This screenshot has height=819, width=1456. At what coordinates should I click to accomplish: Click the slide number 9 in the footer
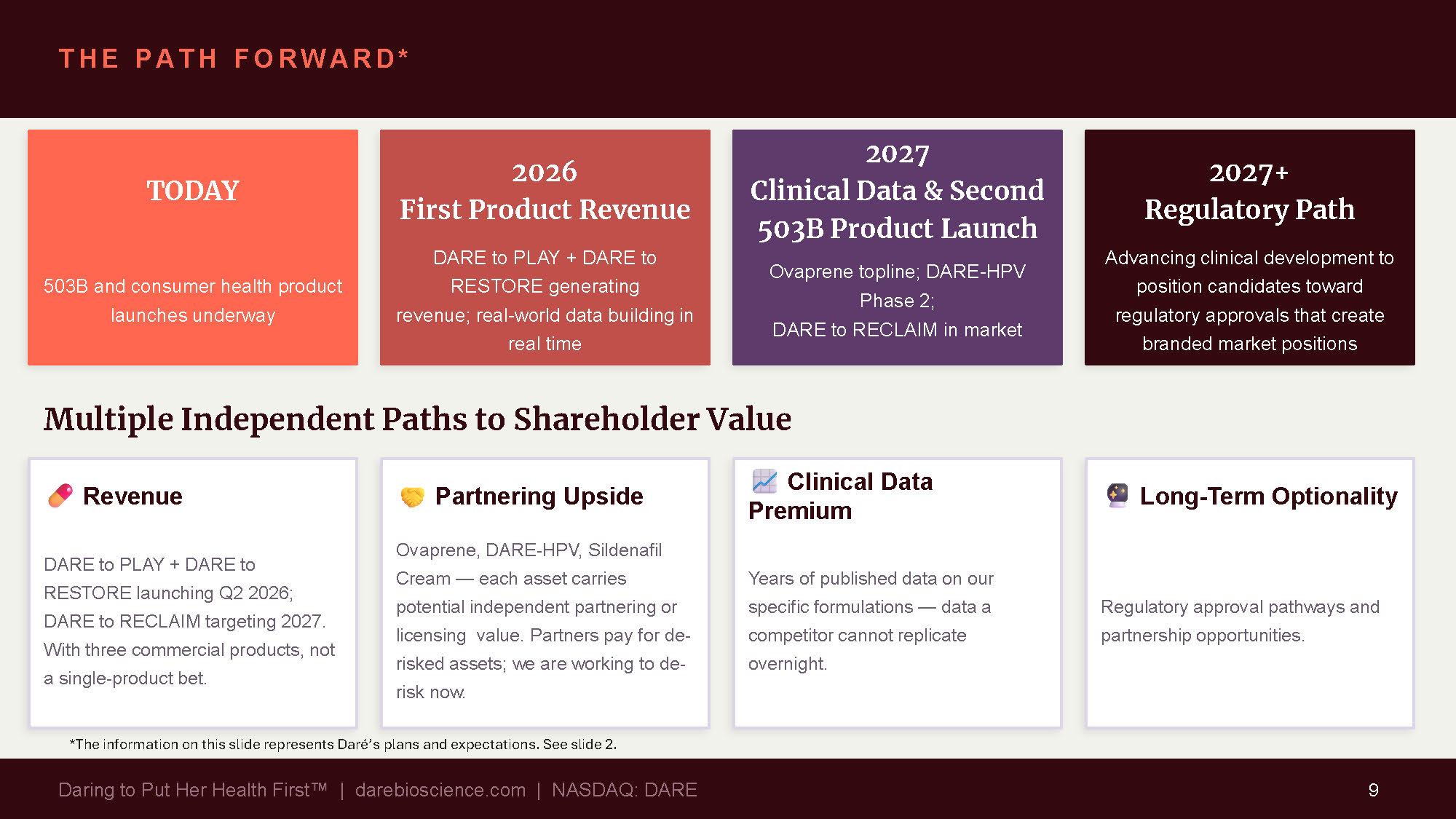click(x=1373, y=790)
